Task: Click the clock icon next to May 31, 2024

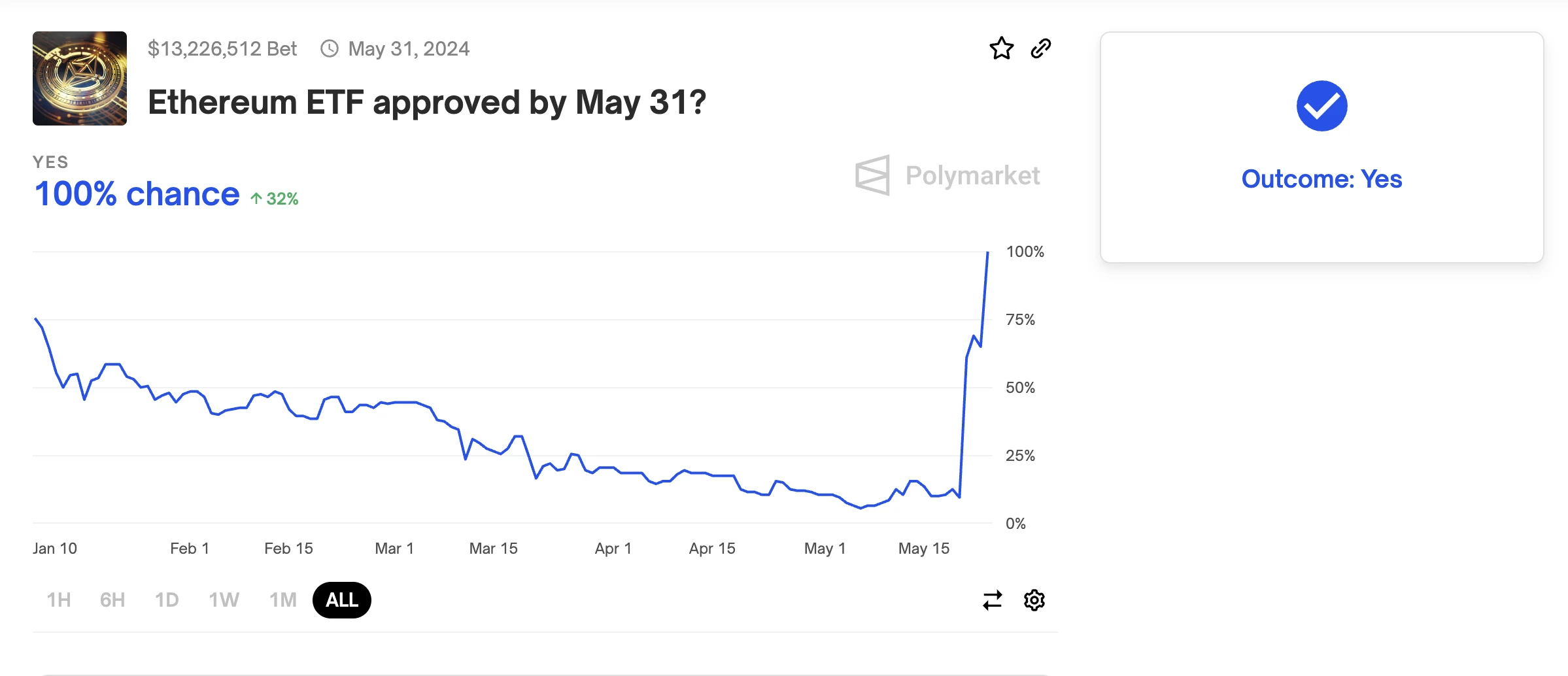Action: coord(330,48)
